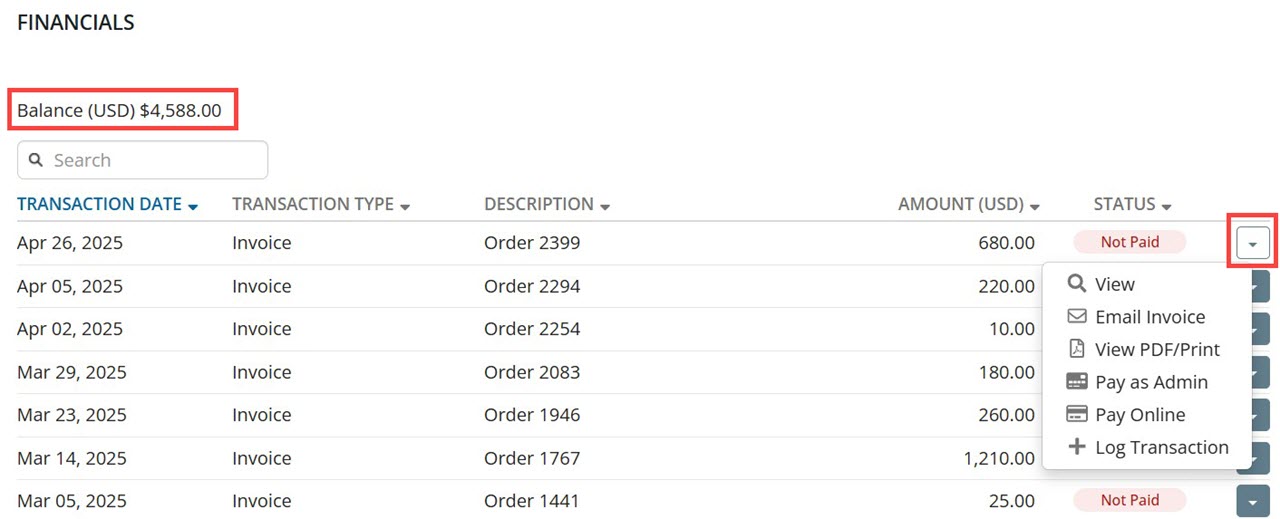Click the Email Invoice envelope icon
Screen dimensions: 1280x519
(x=1077, y=316)
